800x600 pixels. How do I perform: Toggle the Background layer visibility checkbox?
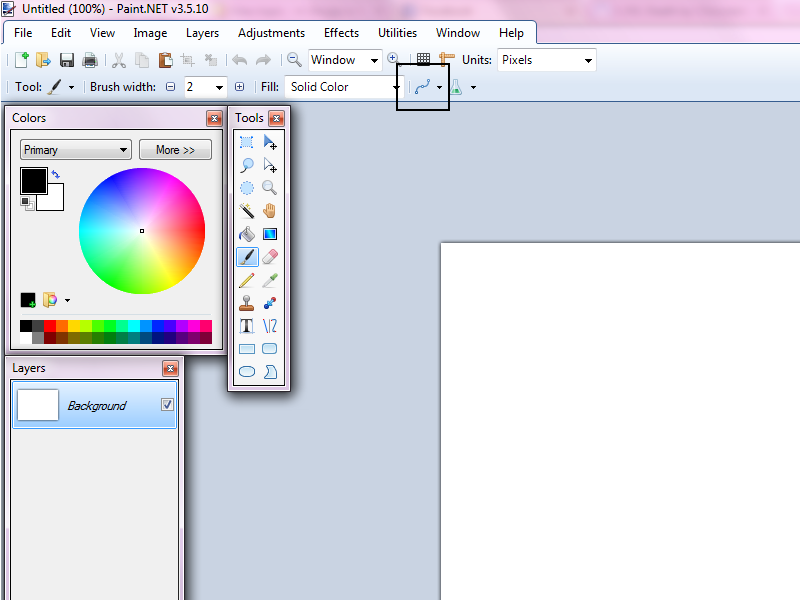click(x=167, y=405)
